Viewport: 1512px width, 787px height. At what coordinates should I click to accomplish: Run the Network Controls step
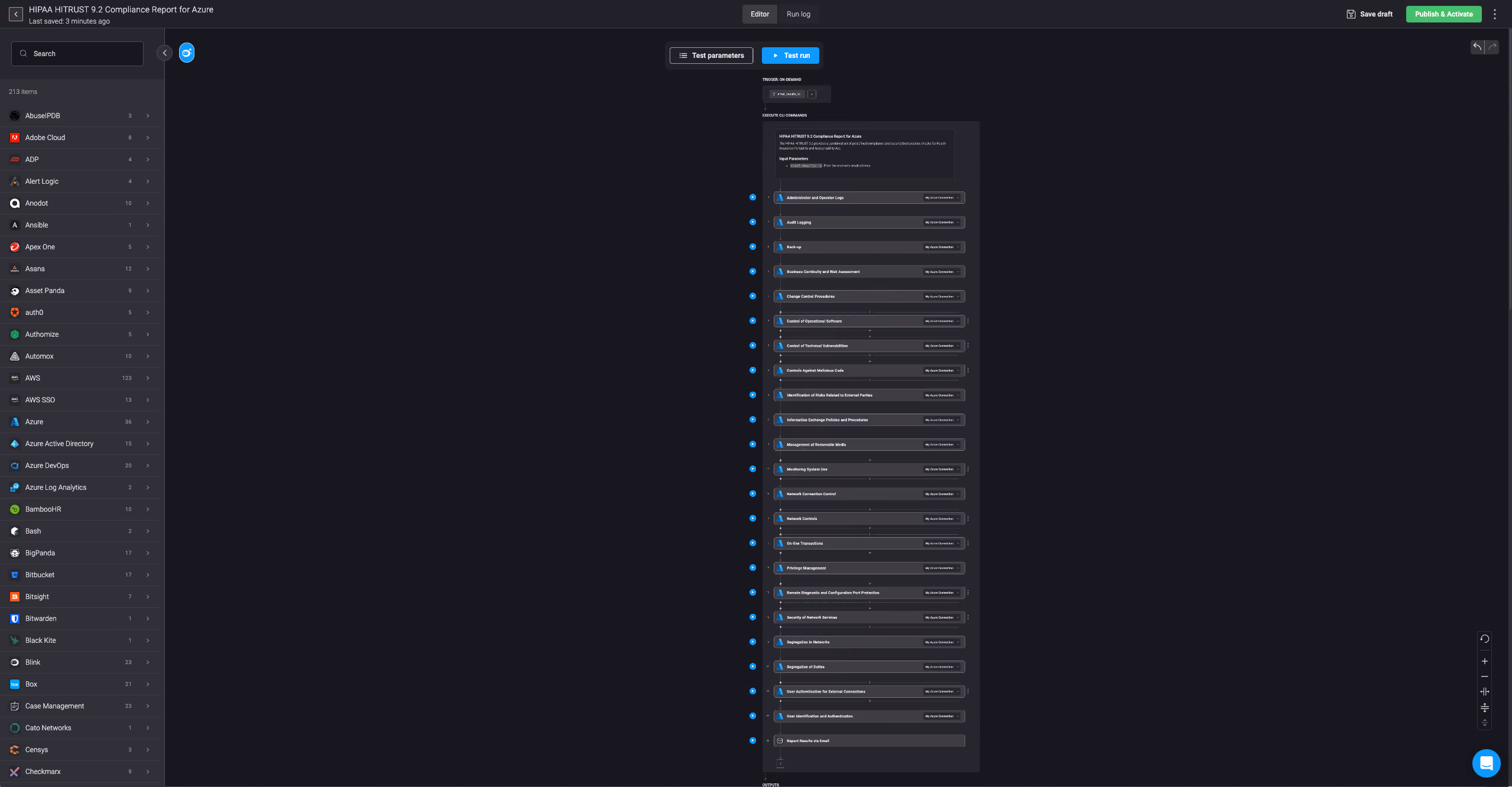tap(752, 518)
